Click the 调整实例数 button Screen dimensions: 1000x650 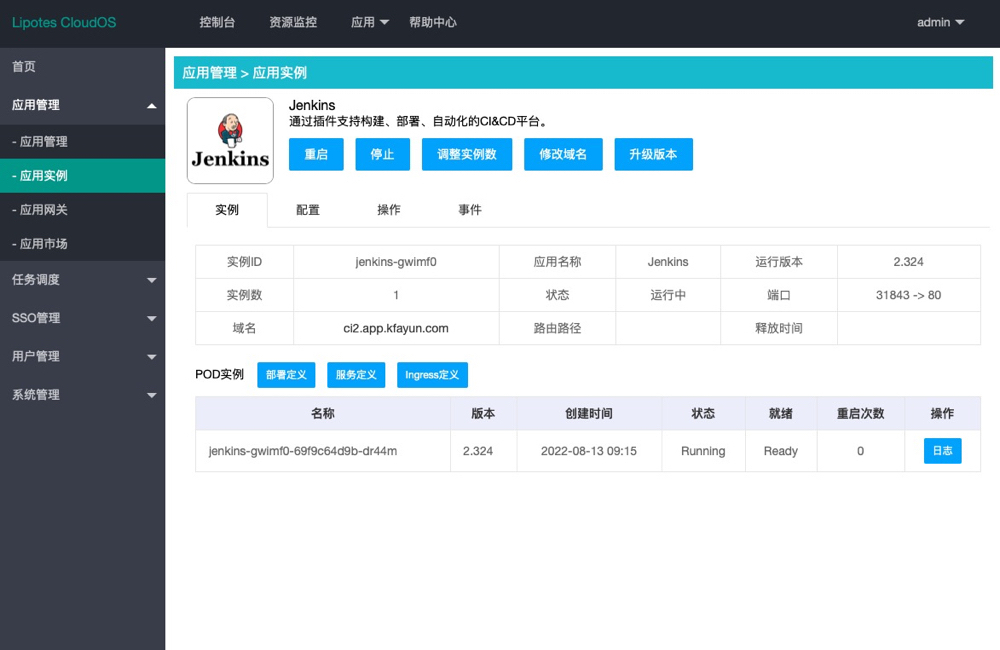coord(466,154)
